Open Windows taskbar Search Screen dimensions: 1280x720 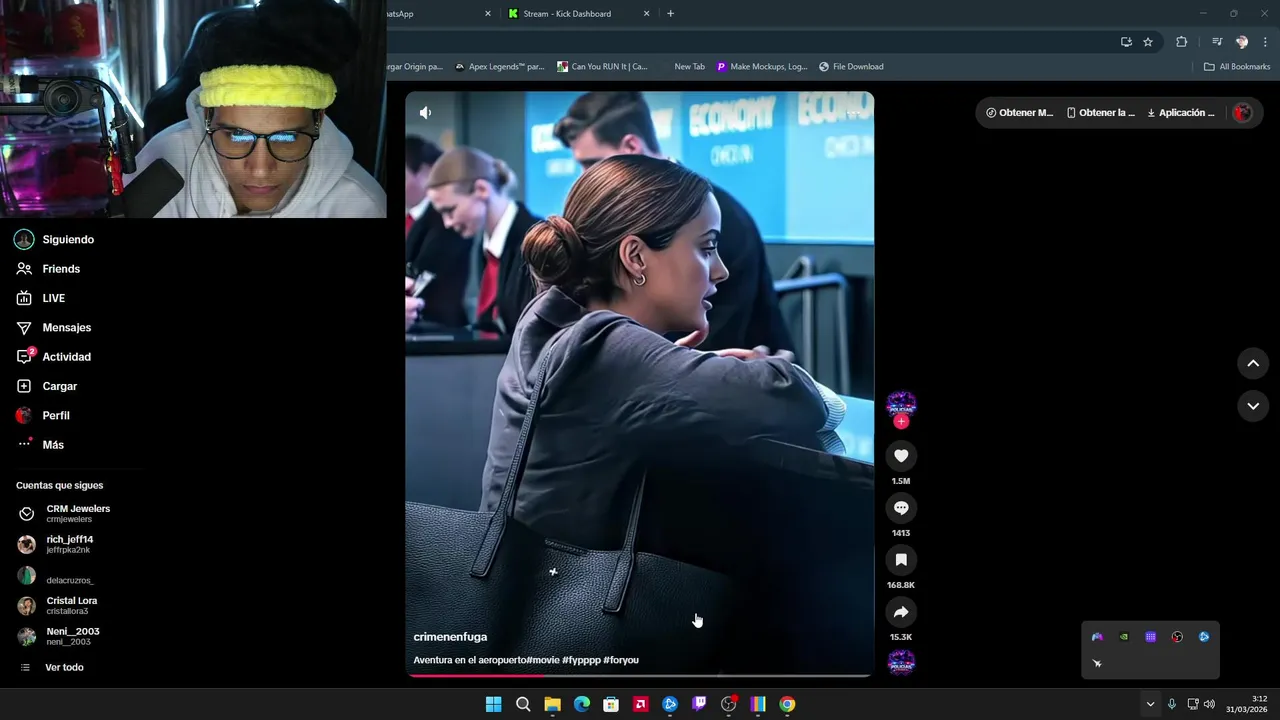click(523, 704)
